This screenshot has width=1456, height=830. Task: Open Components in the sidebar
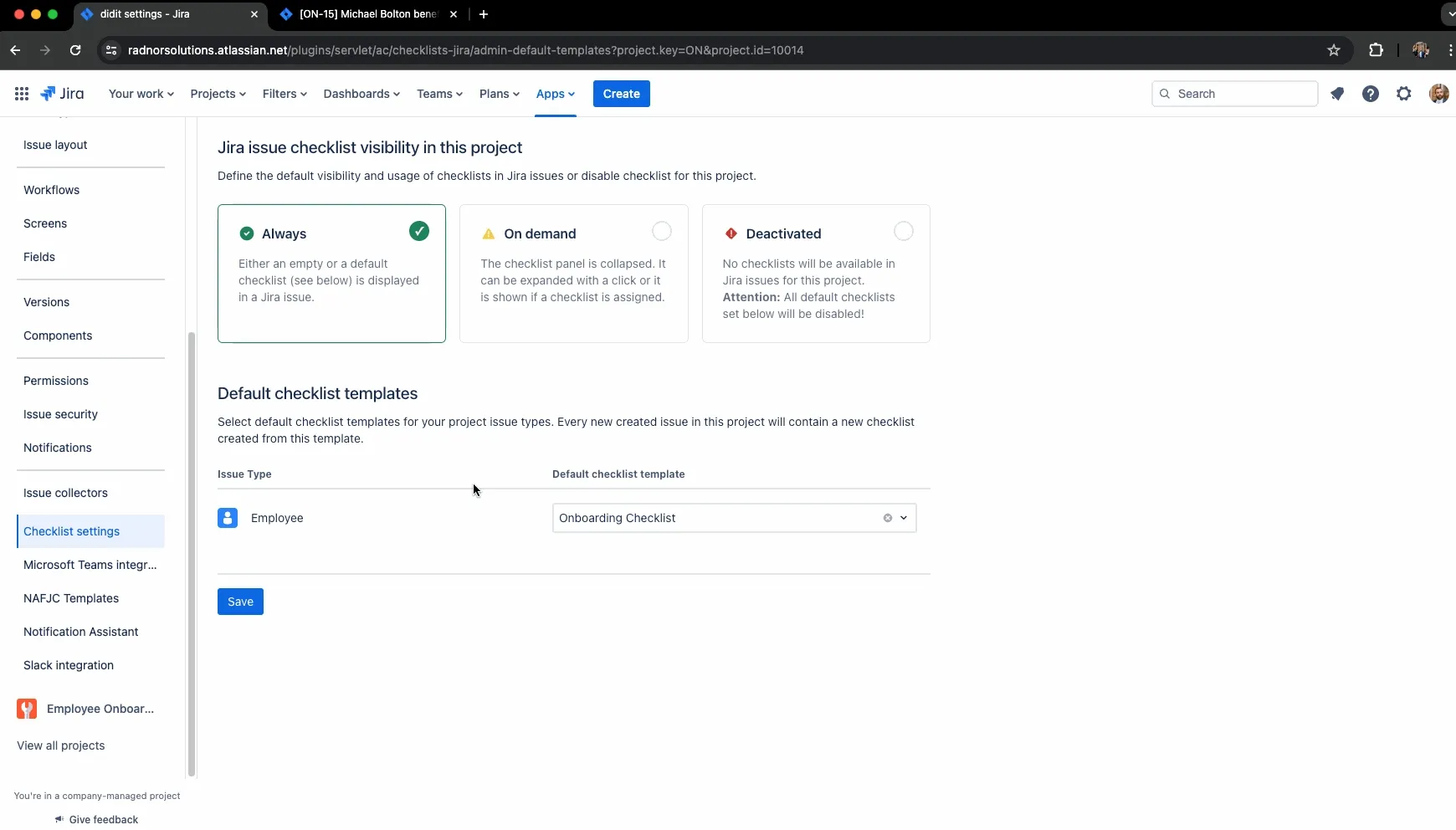[x=58, y=336]
